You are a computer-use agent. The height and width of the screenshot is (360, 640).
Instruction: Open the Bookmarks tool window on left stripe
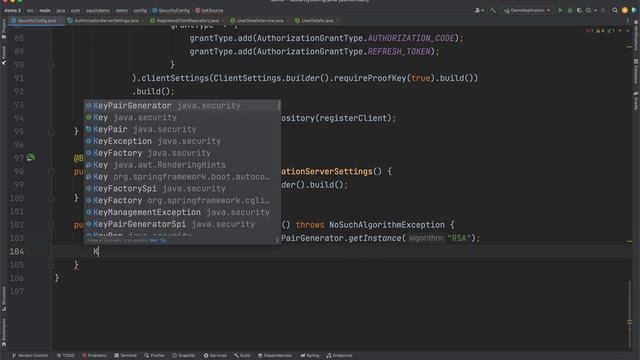coord(4,333)
